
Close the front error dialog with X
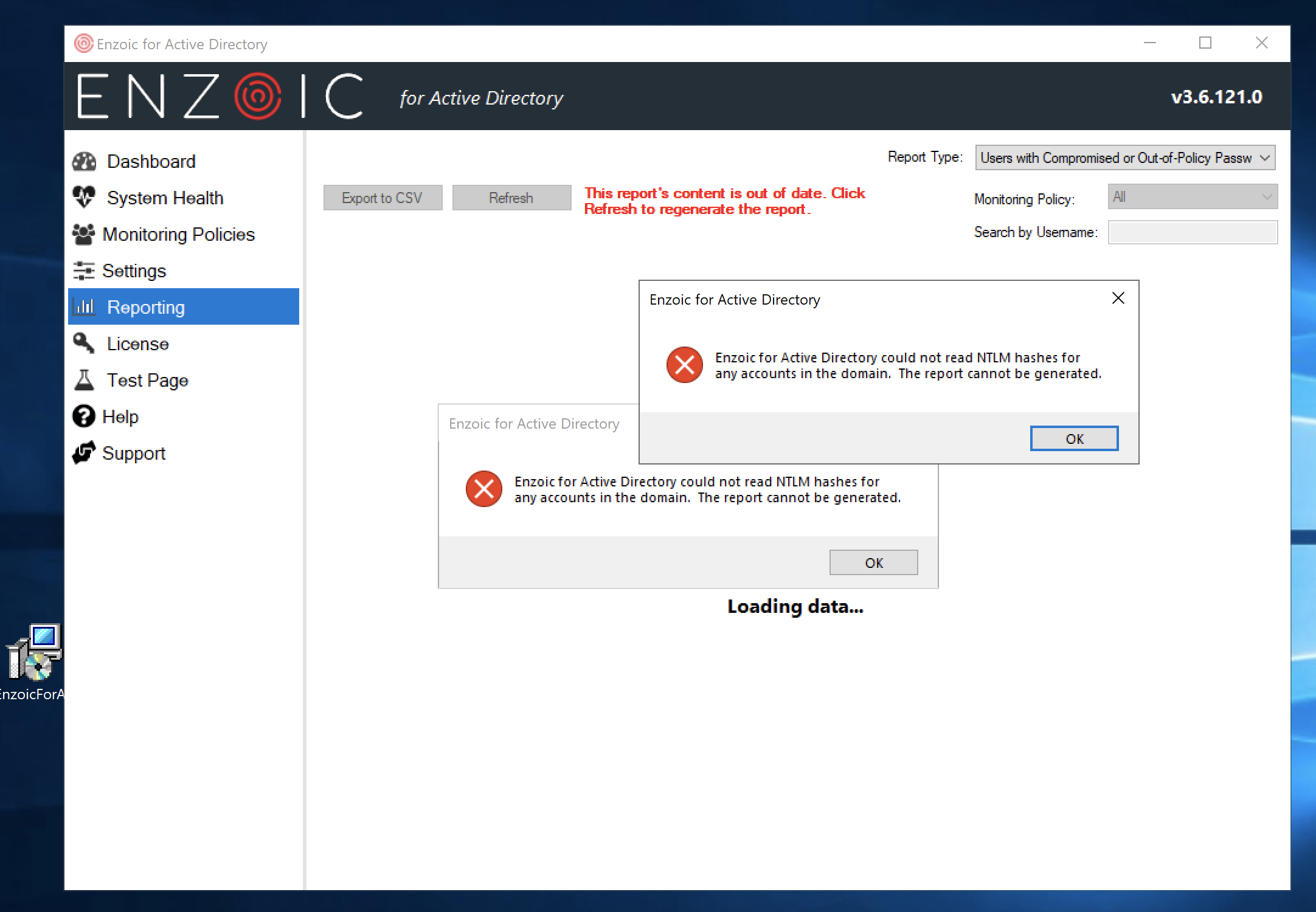click(1118, 298)
